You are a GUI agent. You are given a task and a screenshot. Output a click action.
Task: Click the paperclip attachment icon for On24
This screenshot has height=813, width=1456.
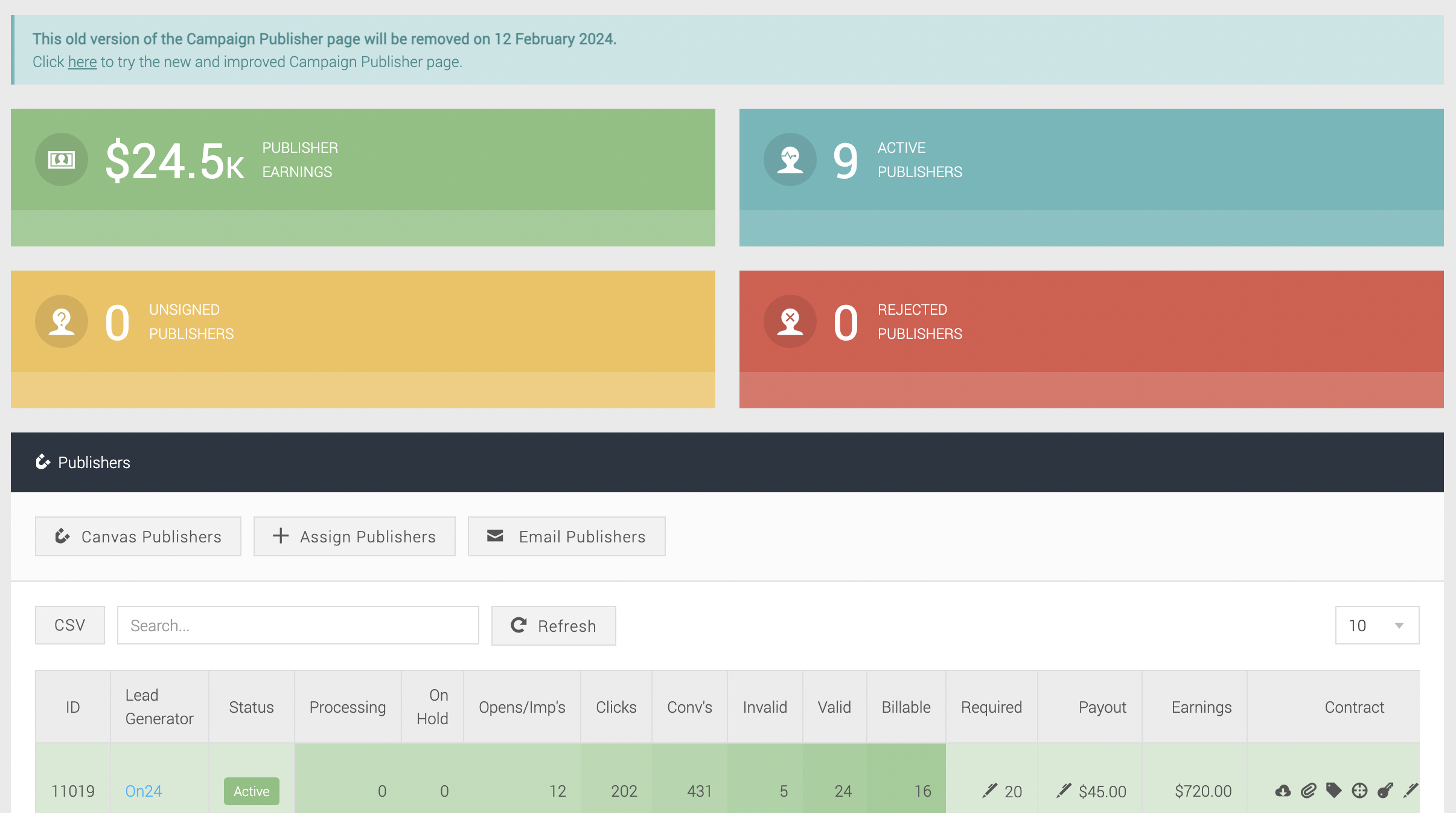point(1308,791)
